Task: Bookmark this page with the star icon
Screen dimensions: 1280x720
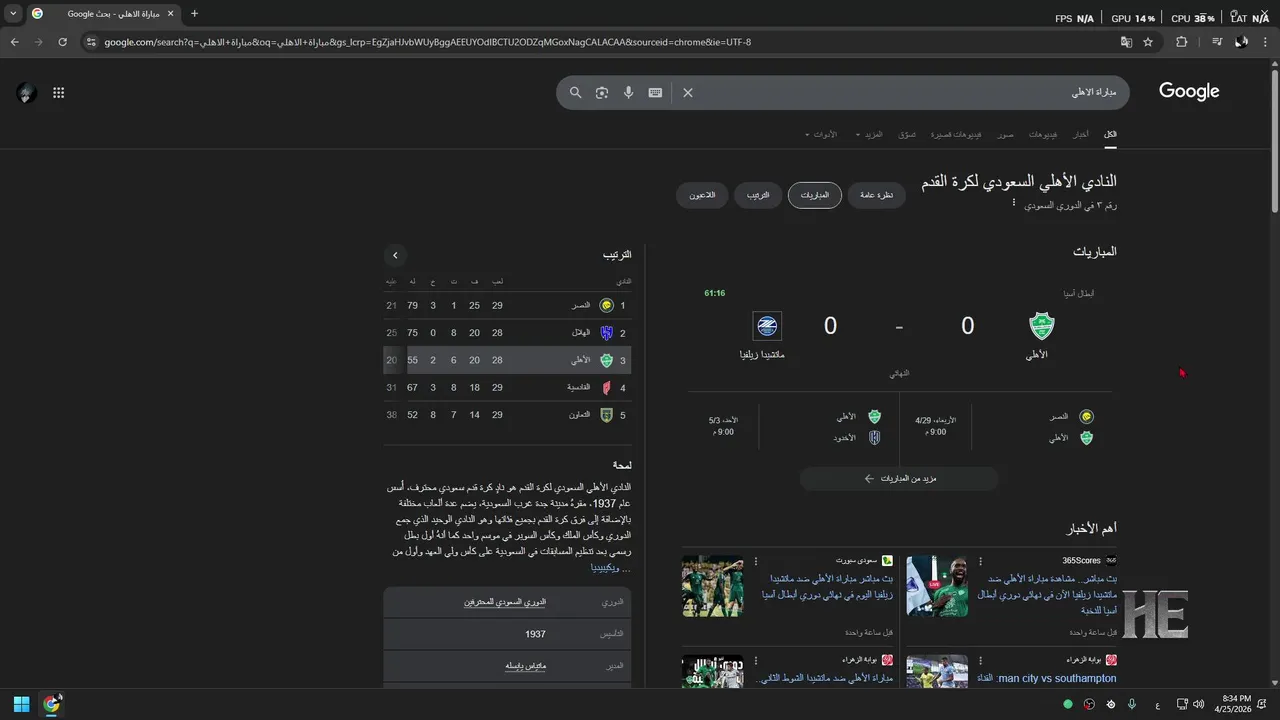Action: click(1148, 42)
